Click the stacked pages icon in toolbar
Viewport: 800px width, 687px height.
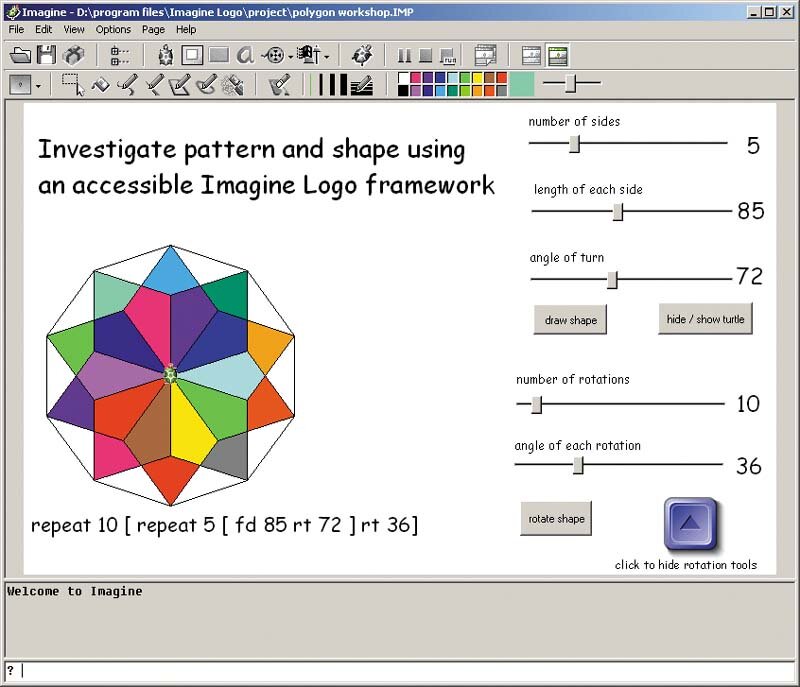pyautogui.click(x=485, y=55)
